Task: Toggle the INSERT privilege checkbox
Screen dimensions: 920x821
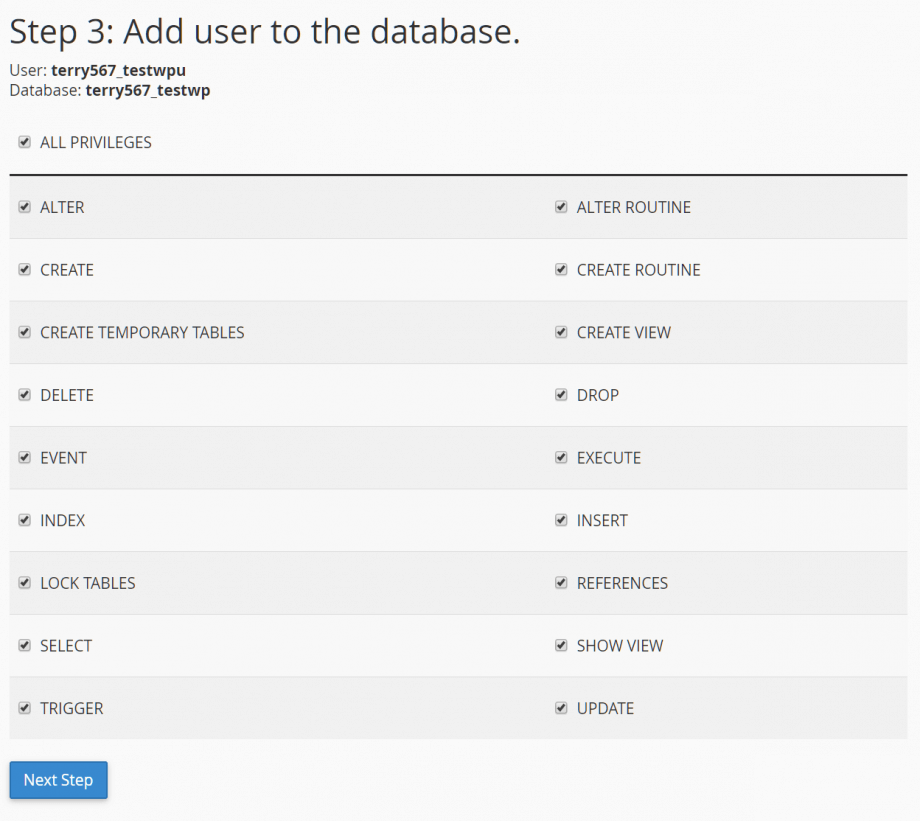Action: (561, 520)
